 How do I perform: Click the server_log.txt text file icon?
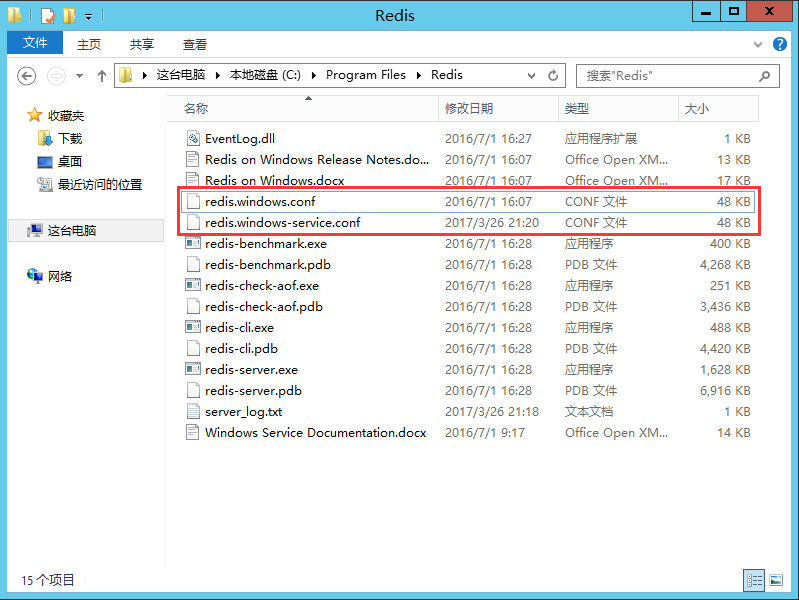[193, 411]
